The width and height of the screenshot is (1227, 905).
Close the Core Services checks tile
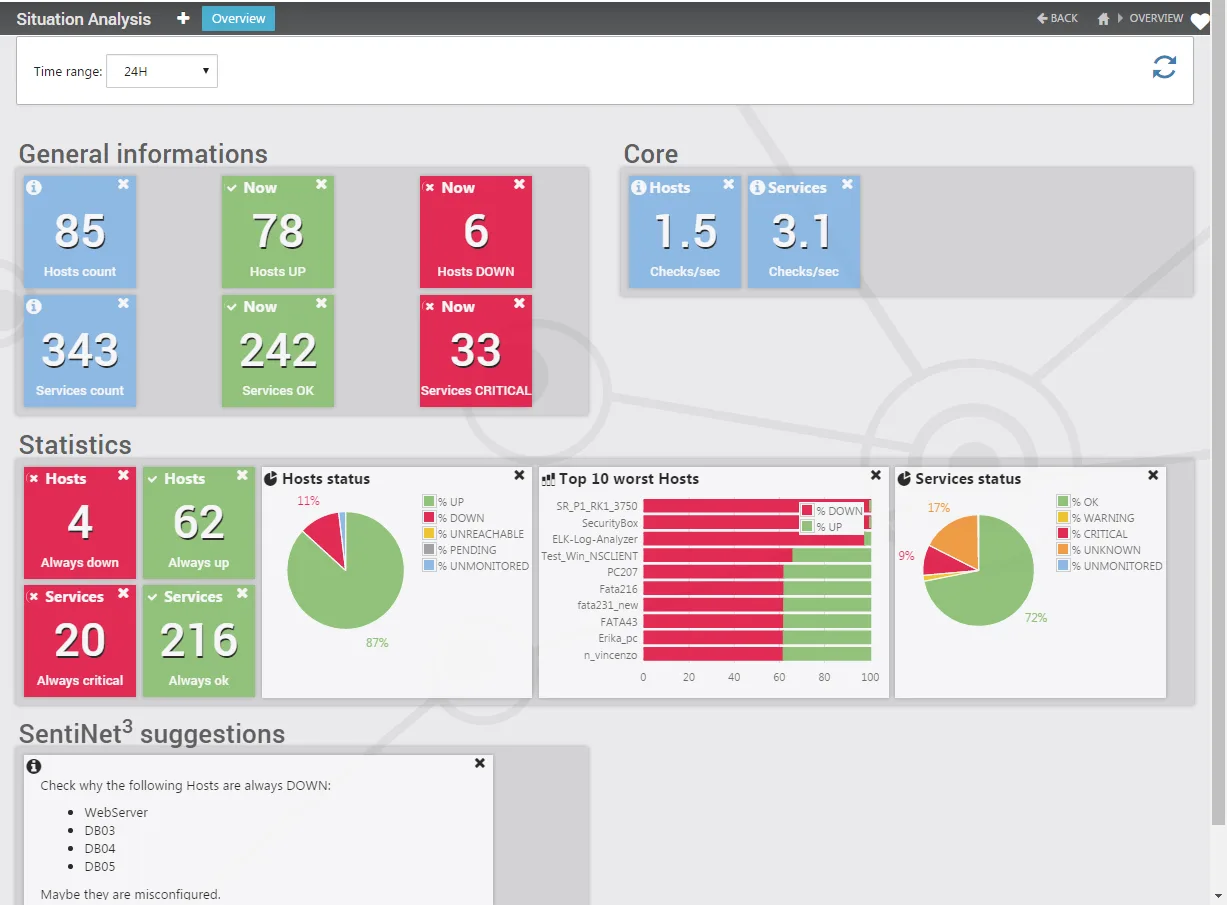click(x=847, y=184)
